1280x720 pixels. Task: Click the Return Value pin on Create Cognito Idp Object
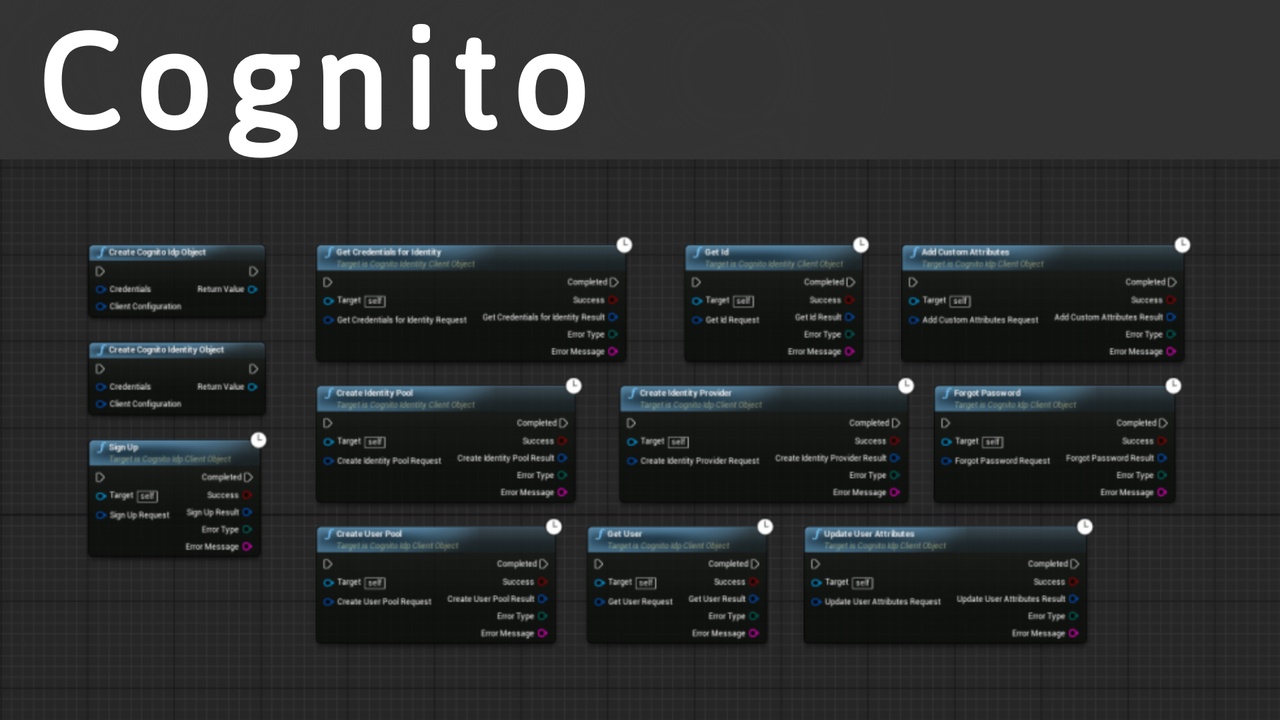pyautogui.click(x=252, y=289)
